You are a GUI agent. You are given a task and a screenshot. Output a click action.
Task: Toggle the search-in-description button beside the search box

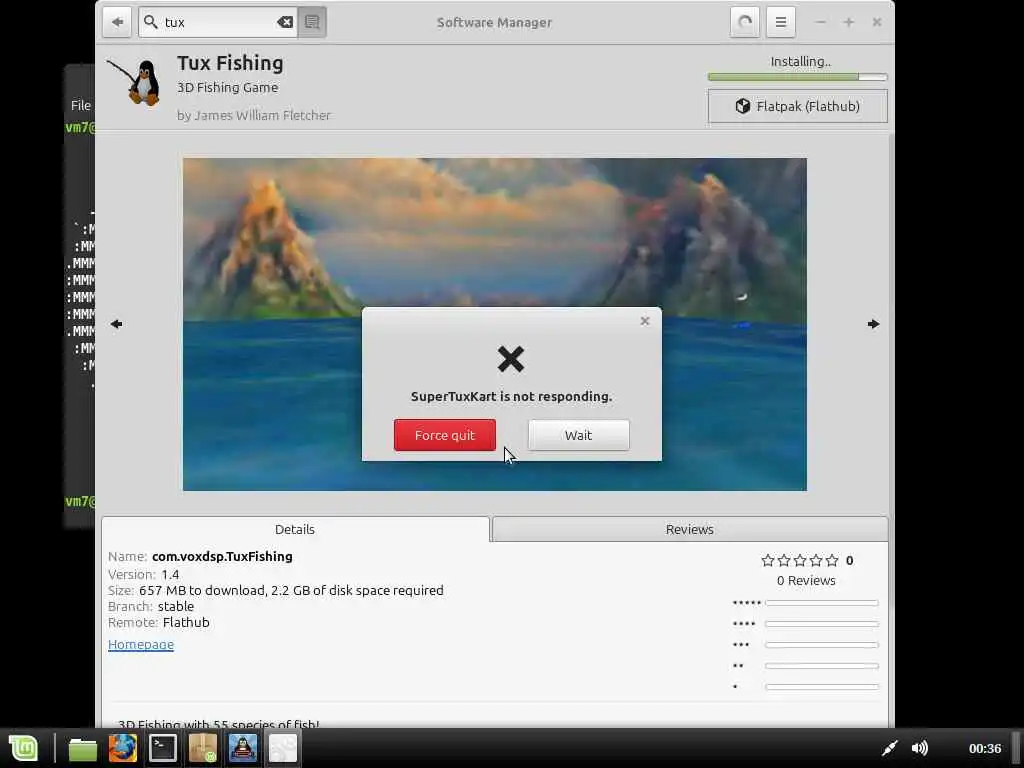[x=312, y=22]
